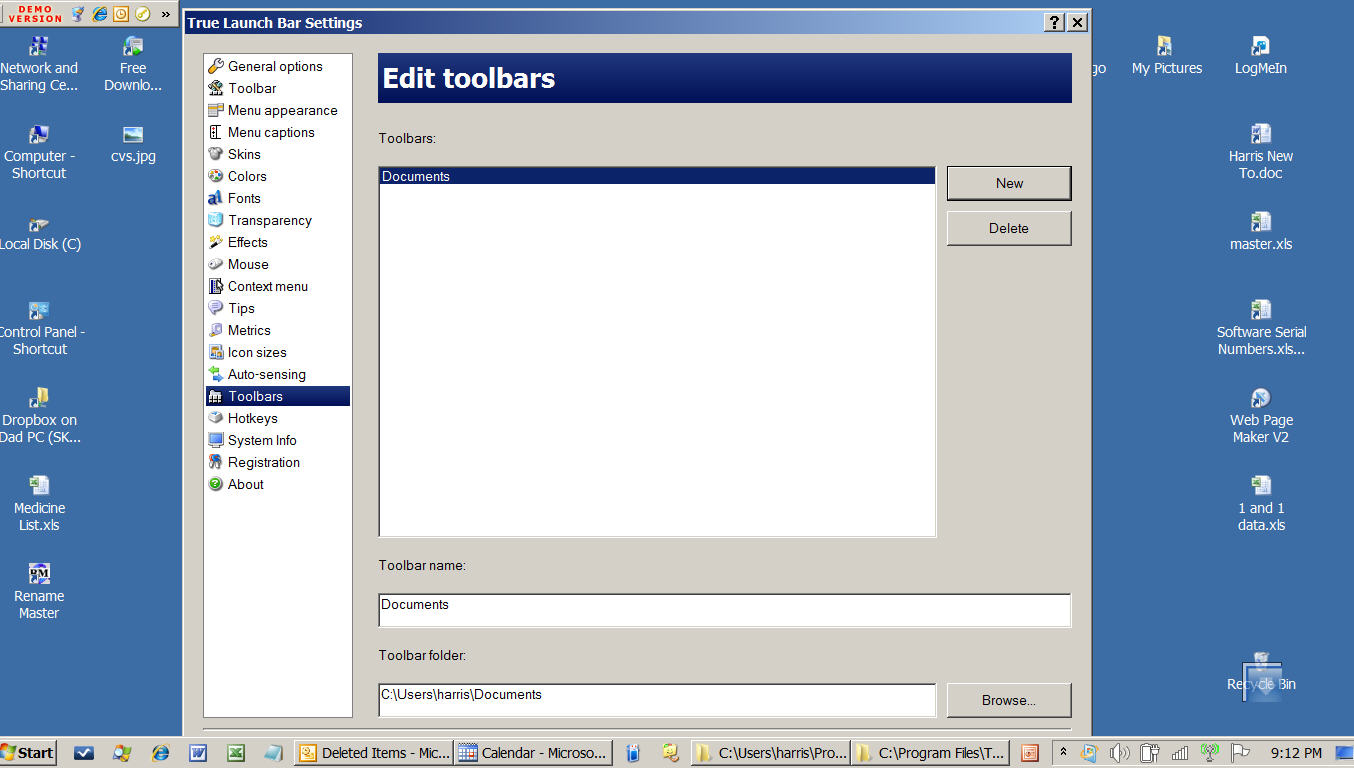Select the About entry in sidebar
The image size is (1354, 768).
pyautogui.click(x=245, y=484)
